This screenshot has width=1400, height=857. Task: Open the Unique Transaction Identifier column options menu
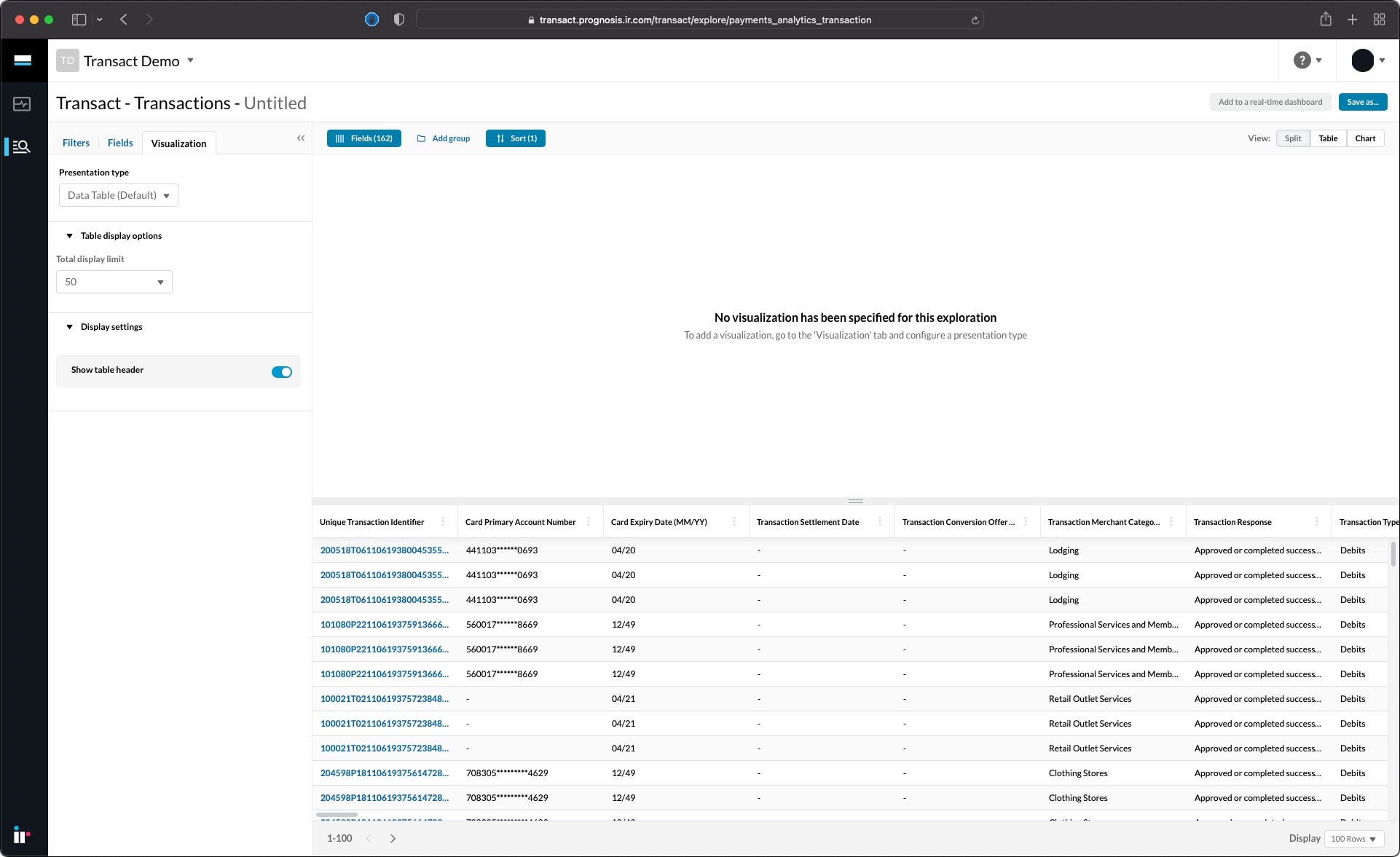[443, 521]
